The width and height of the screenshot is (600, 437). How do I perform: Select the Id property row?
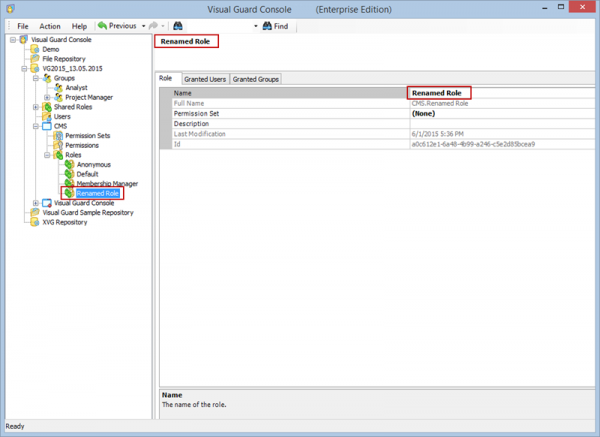click(383, 144)
